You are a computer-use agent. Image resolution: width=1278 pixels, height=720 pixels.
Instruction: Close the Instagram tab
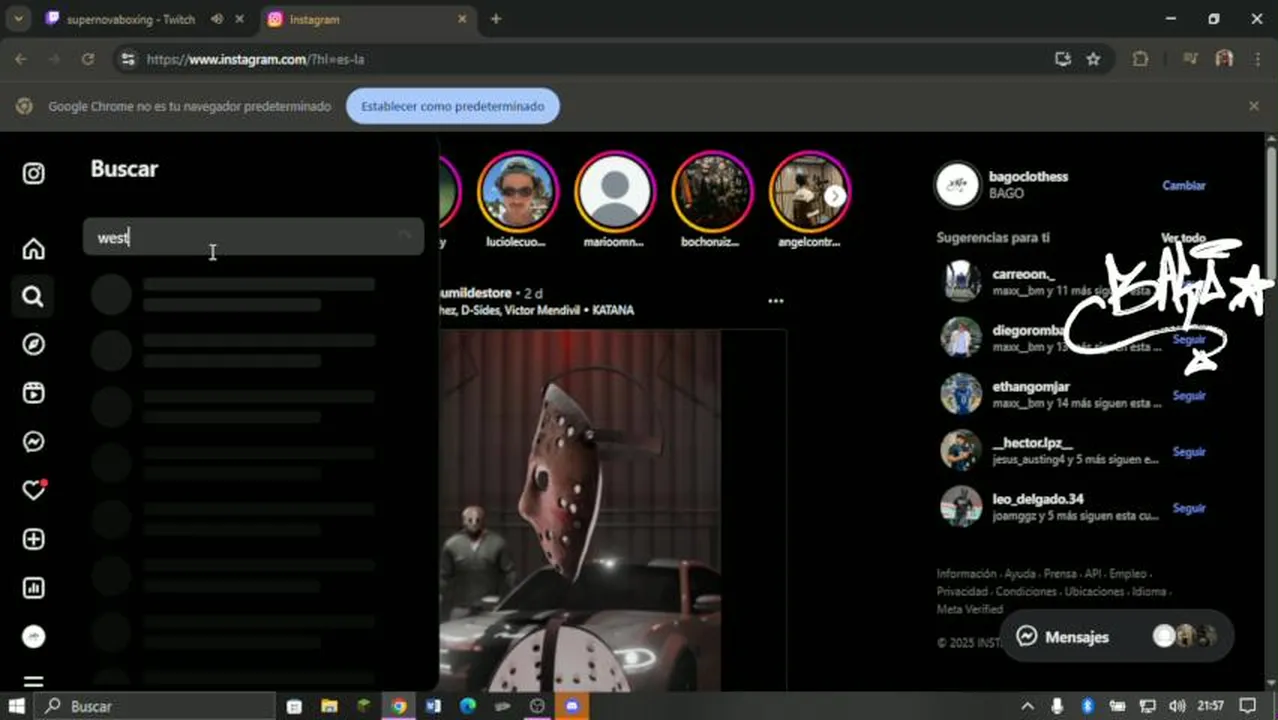[x=462, y=19]
